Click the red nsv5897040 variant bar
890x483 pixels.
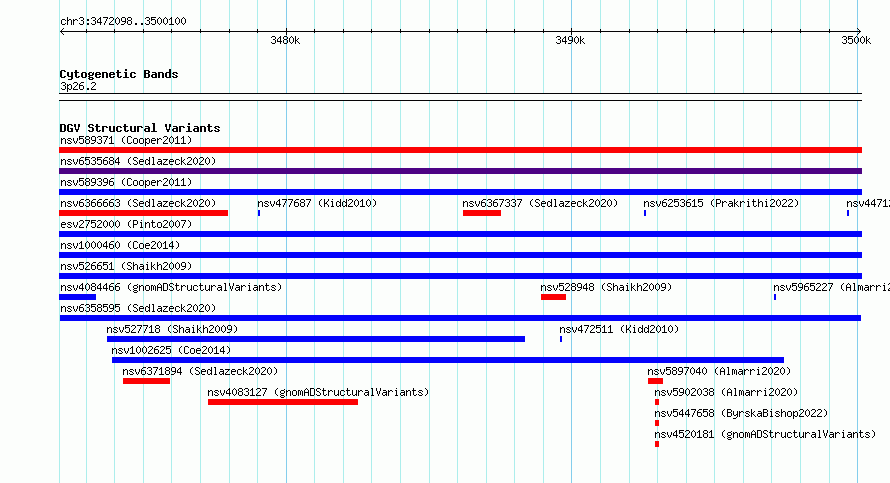pos(656,381)
